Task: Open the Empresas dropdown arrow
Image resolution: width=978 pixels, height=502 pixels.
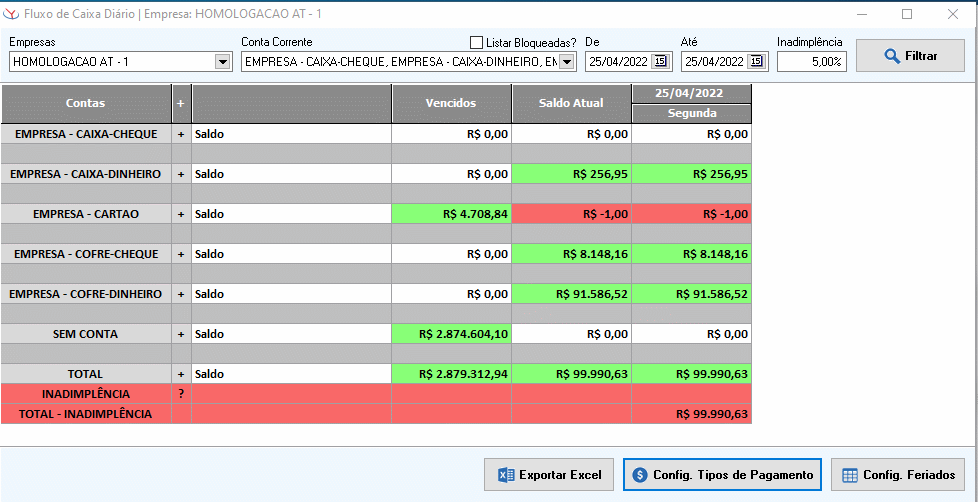Action: click(222, 61)
